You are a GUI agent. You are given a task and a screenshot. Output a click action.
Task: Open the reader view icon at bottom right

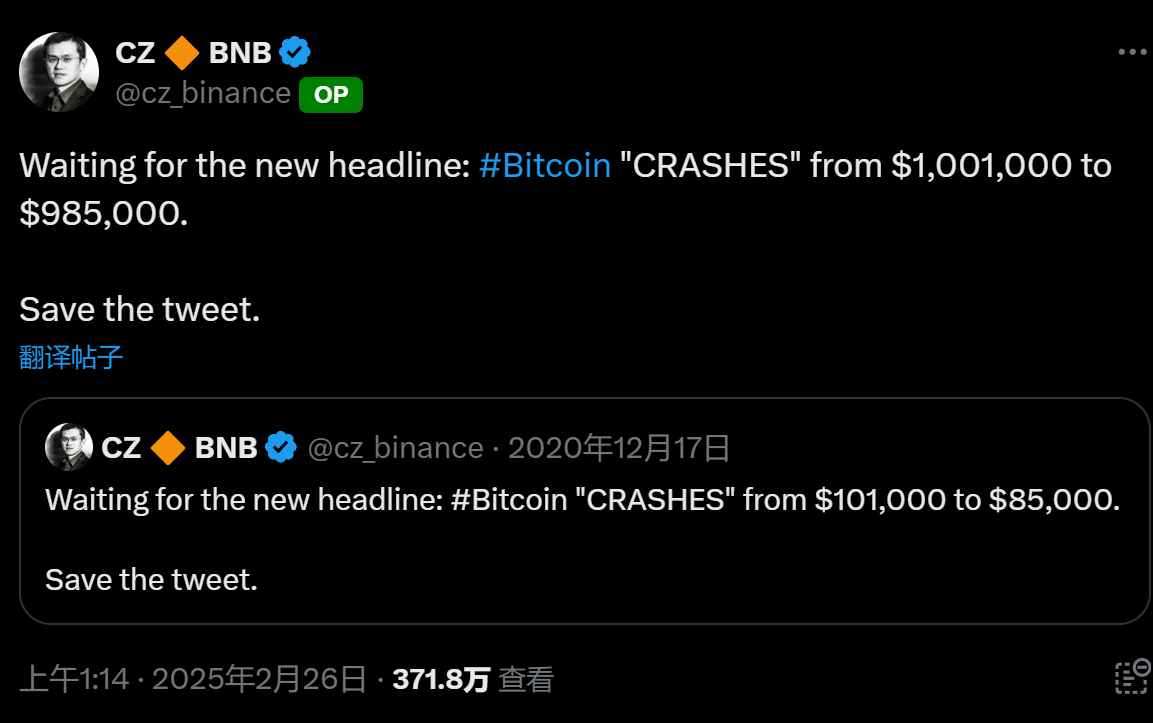point(1132,677)
